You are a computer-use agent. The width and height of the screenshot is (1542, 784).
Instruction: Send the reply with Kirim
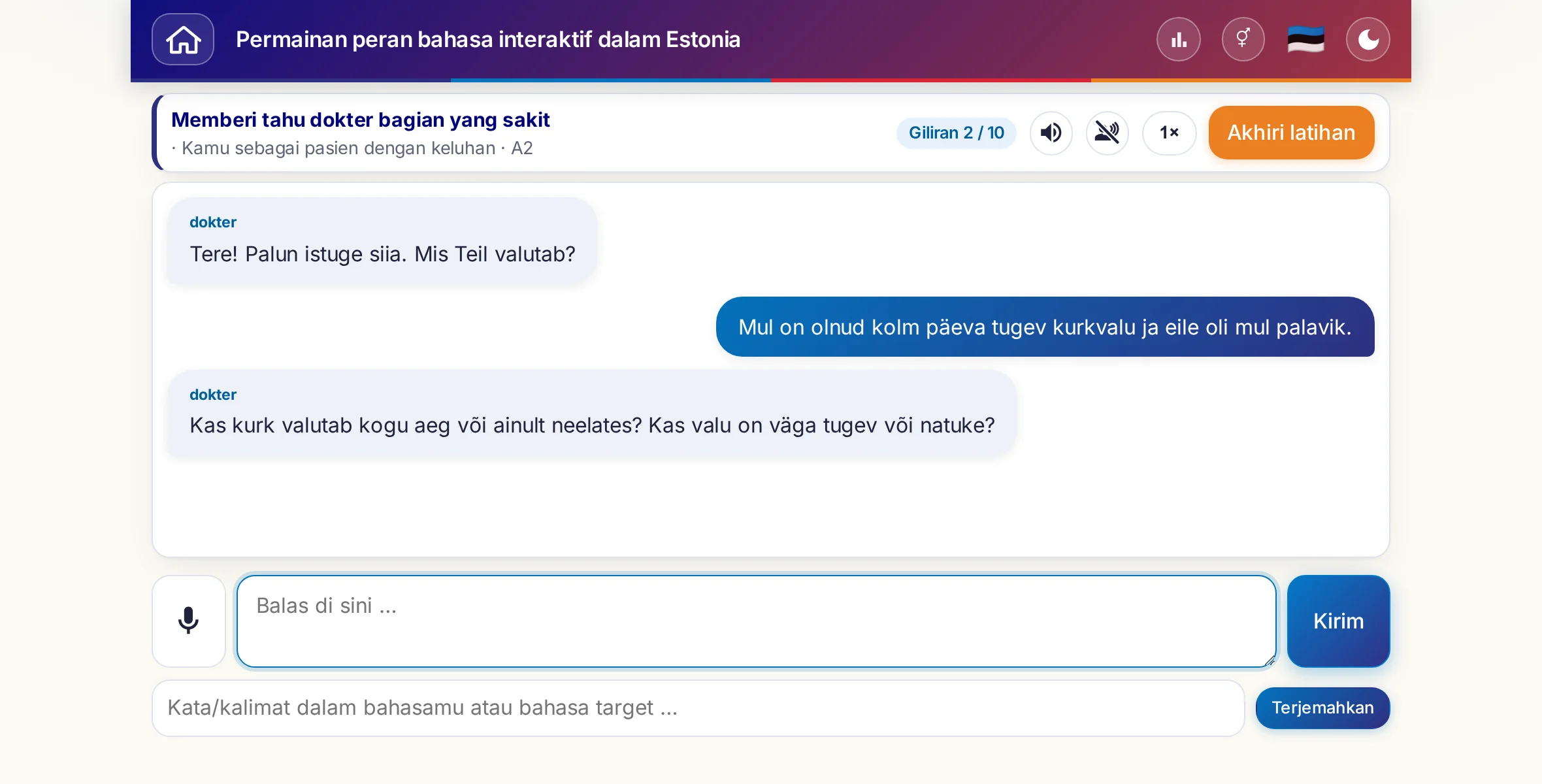[x=1338, y=621]
